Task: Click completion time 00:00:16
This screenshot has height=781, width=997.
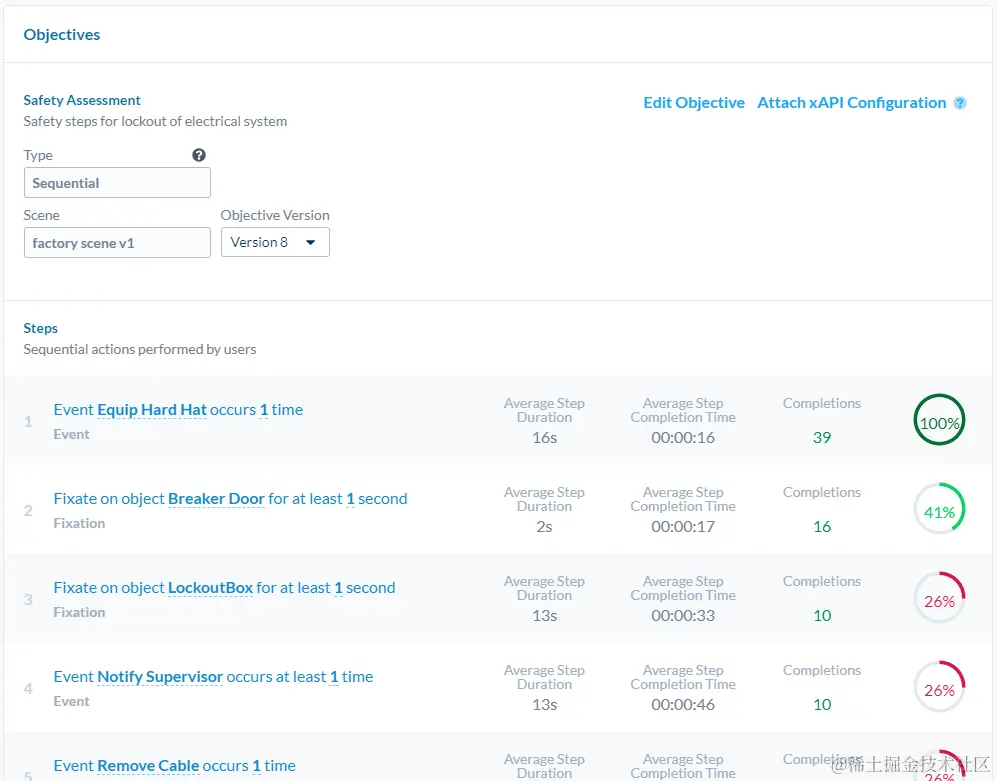Action: coord(683,438)
